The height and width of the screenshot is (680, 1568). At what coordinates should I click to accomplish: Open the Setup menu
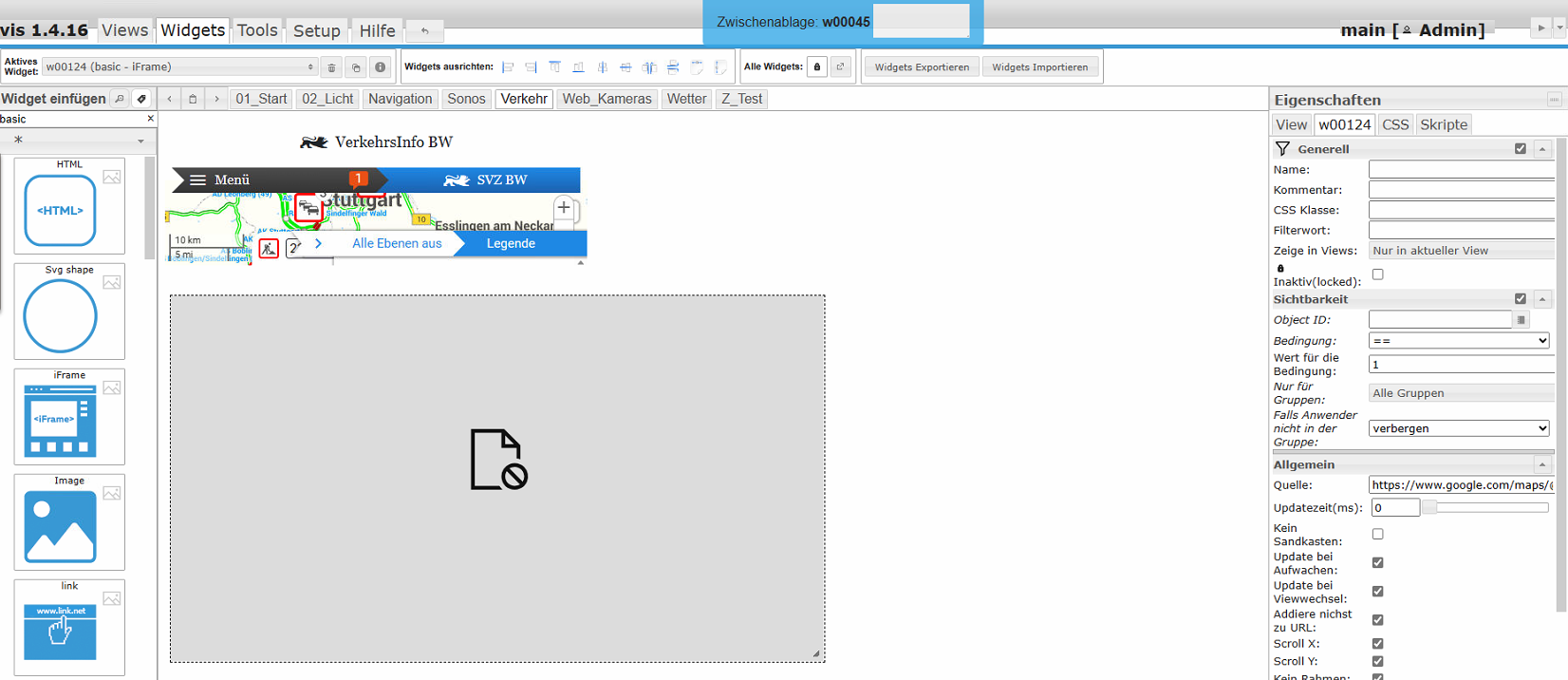[316, 30]
